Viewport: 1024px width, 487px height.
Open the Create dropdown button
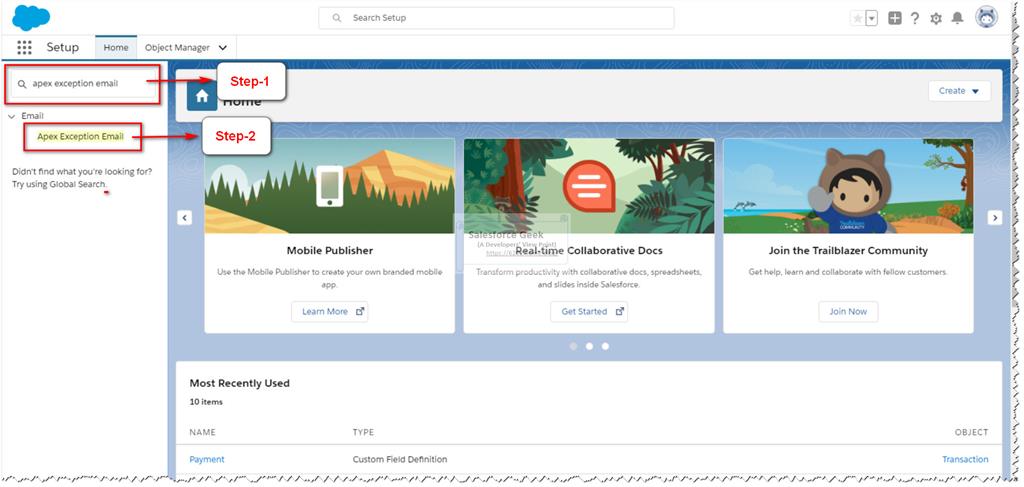[x=959, y=91]
